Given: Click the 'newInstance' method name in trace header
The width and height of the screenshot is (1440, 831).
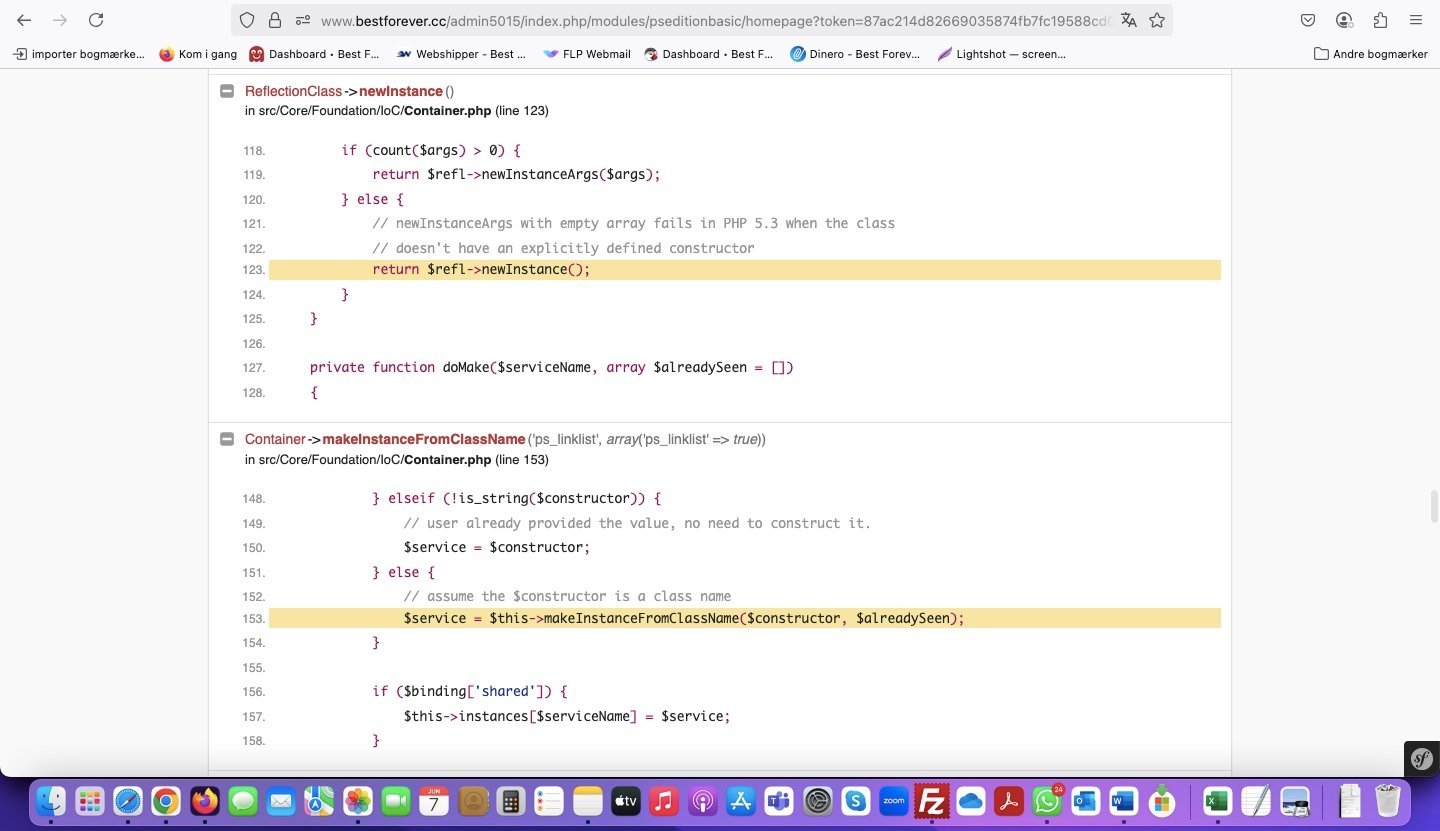Looking at the screenshot, I should coord(400,91).
